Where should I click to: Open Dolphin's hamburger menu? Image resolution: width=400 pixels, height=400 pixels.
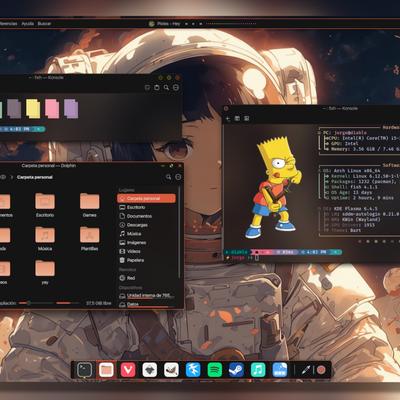[178, 177]
